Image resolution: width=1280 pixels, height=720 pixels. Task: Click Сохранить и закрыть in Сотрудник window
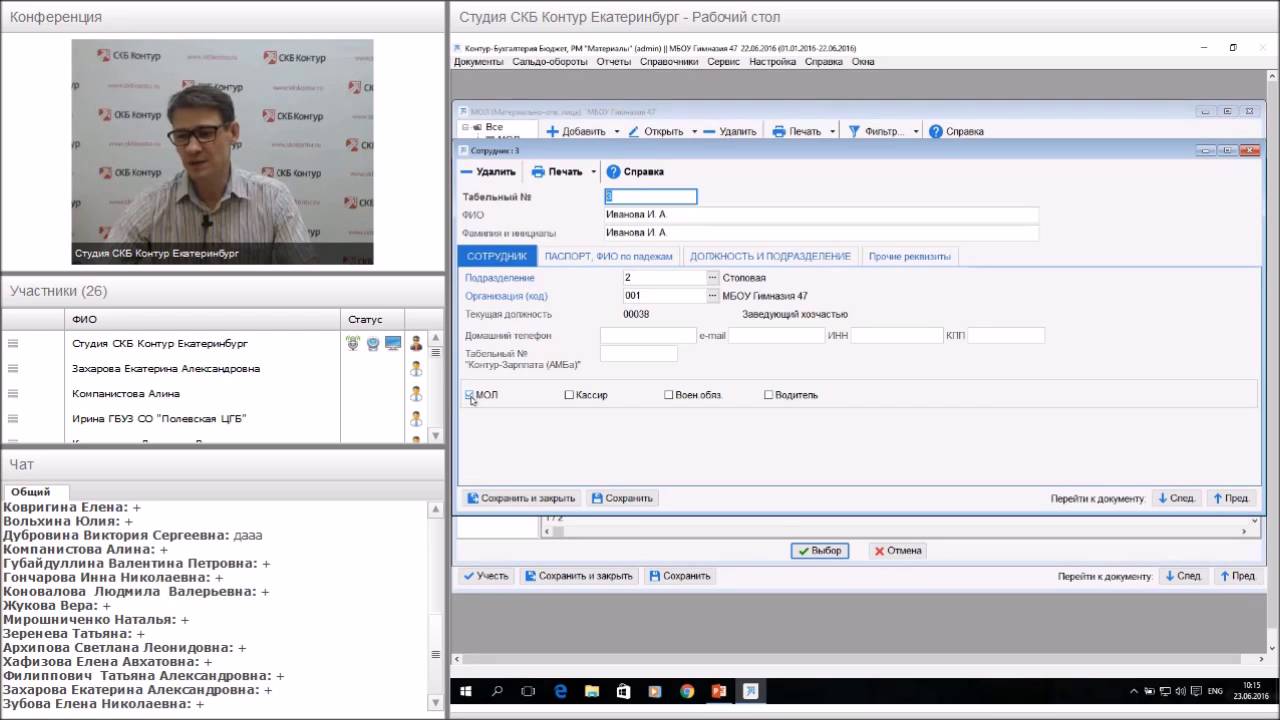point(521,498)
